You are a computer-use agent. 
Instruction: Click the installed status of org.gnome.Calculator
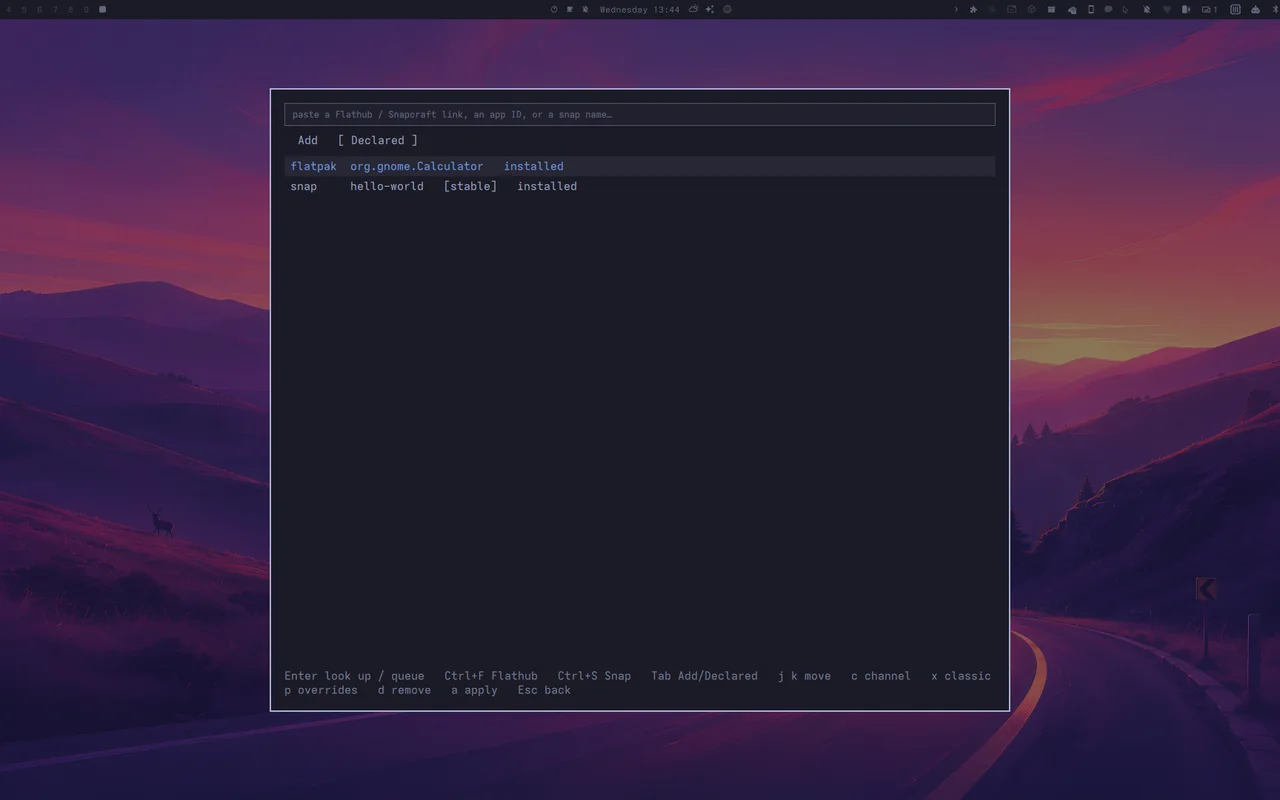[x=534, y=166]
